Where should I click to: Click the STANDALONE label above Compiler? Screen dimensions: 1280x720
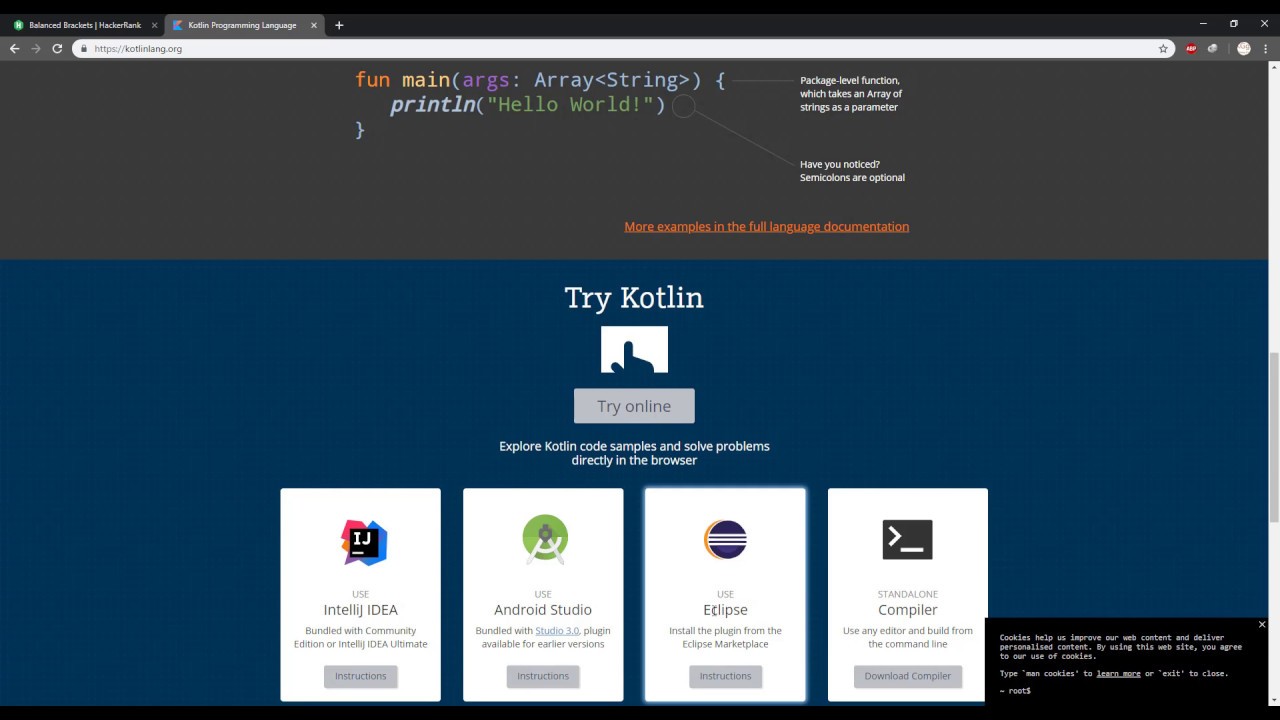click(x=908, y=594)
